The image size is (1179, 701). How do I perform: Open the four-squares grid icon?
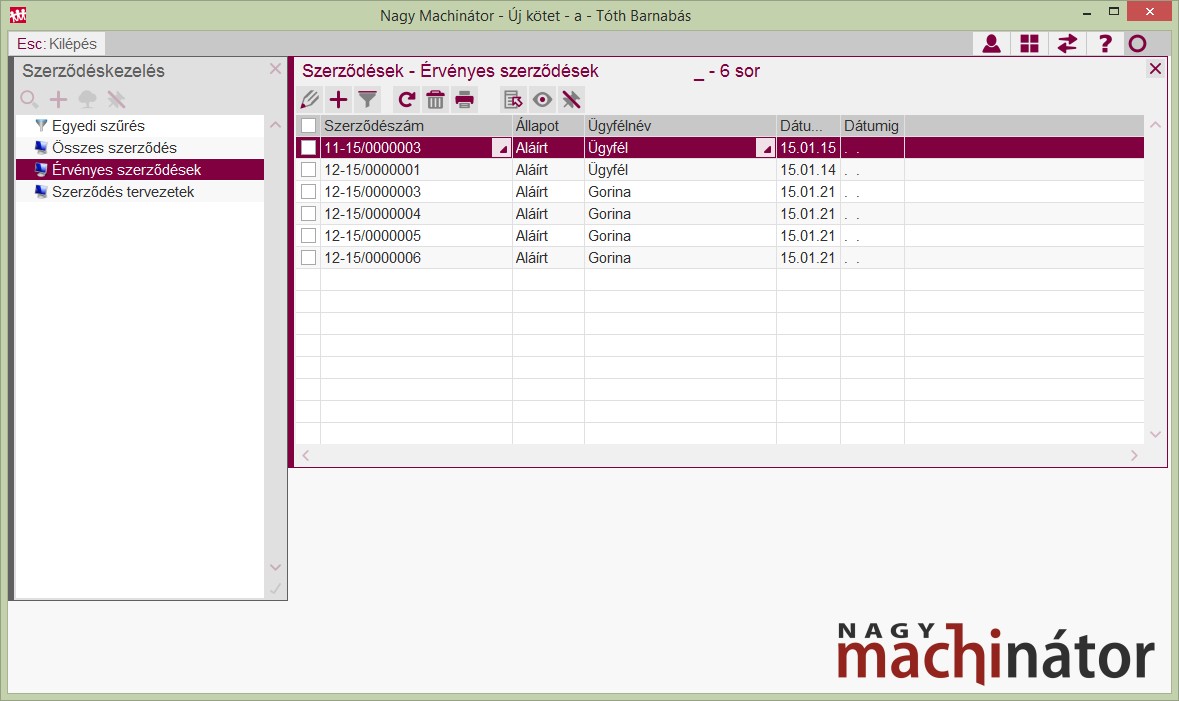point(1029,44)
